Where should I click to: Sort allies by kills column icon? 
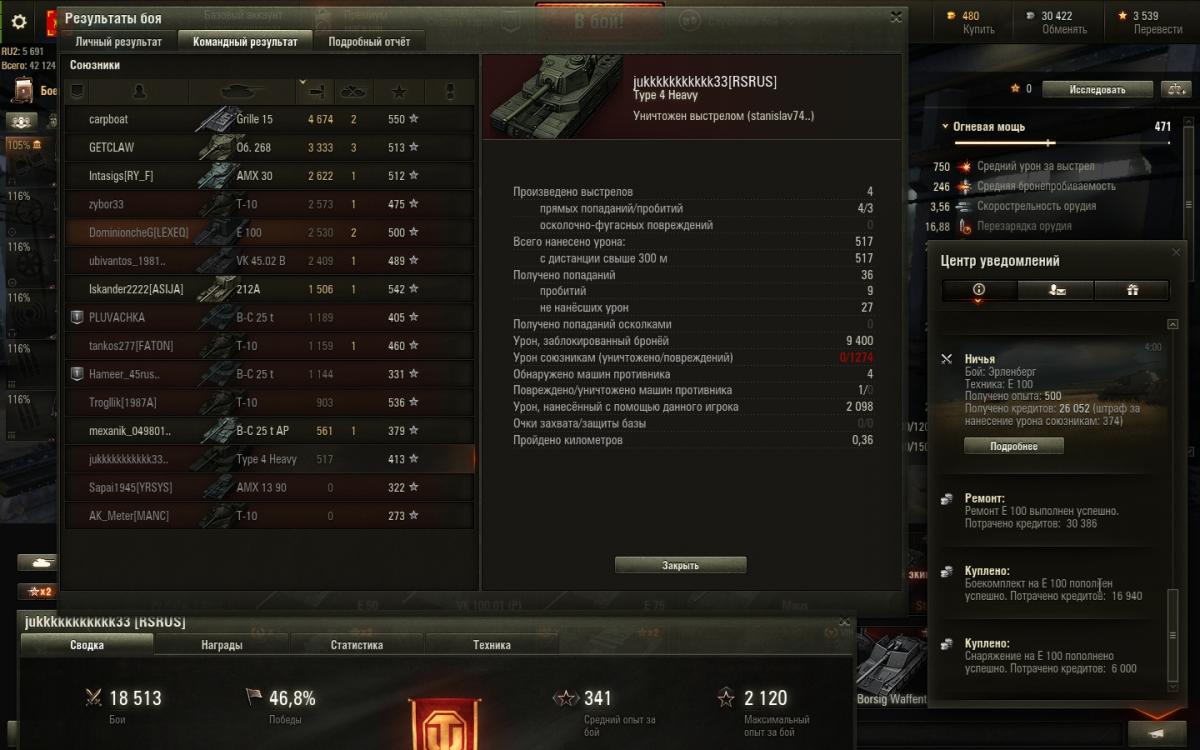pos(354,91)
